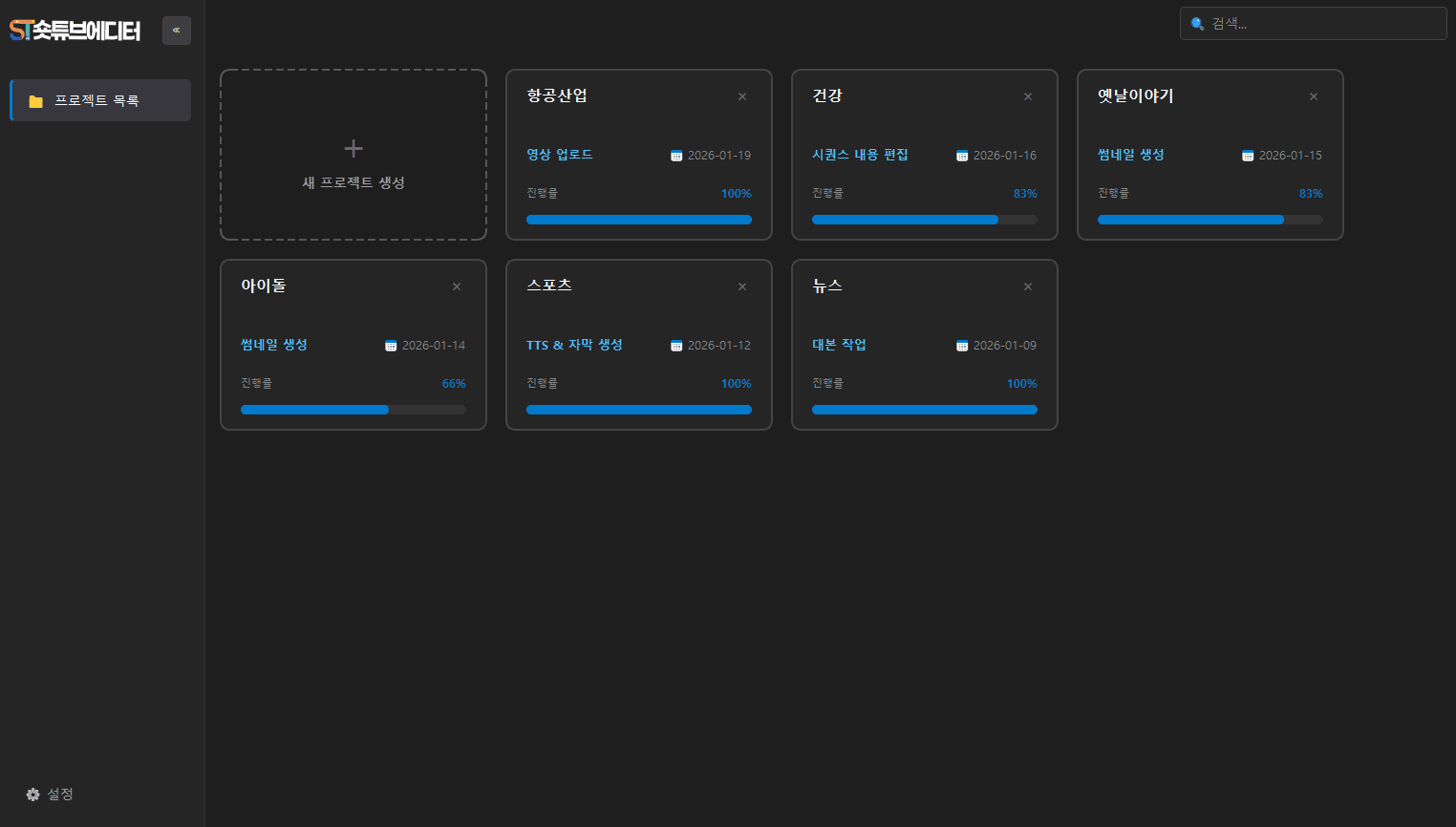Click the magnifier icon in the search bar
The width and height of the screenshot is (1456, 827).
click(x=1196, y=23)
